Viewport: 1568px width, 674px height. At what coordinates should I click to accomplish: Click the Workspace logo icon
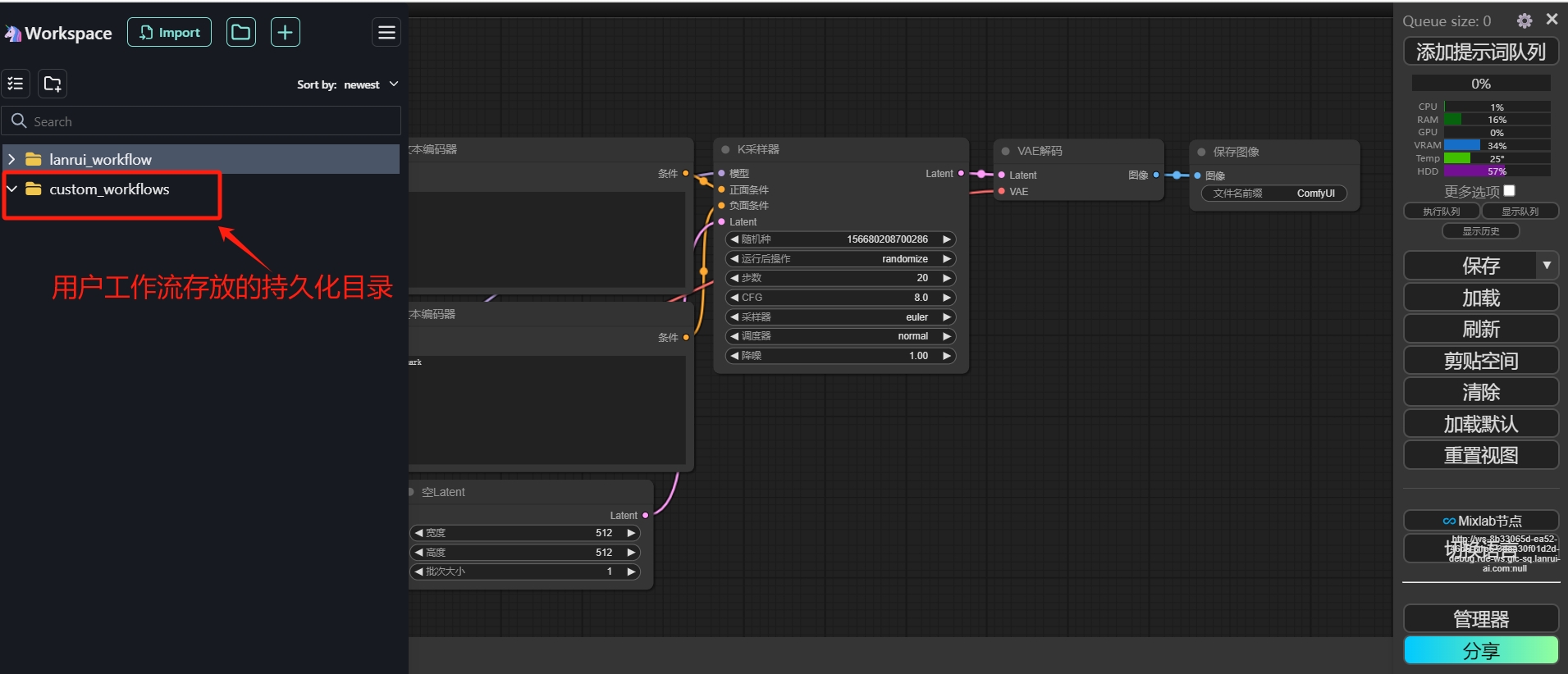coord(12,34)
